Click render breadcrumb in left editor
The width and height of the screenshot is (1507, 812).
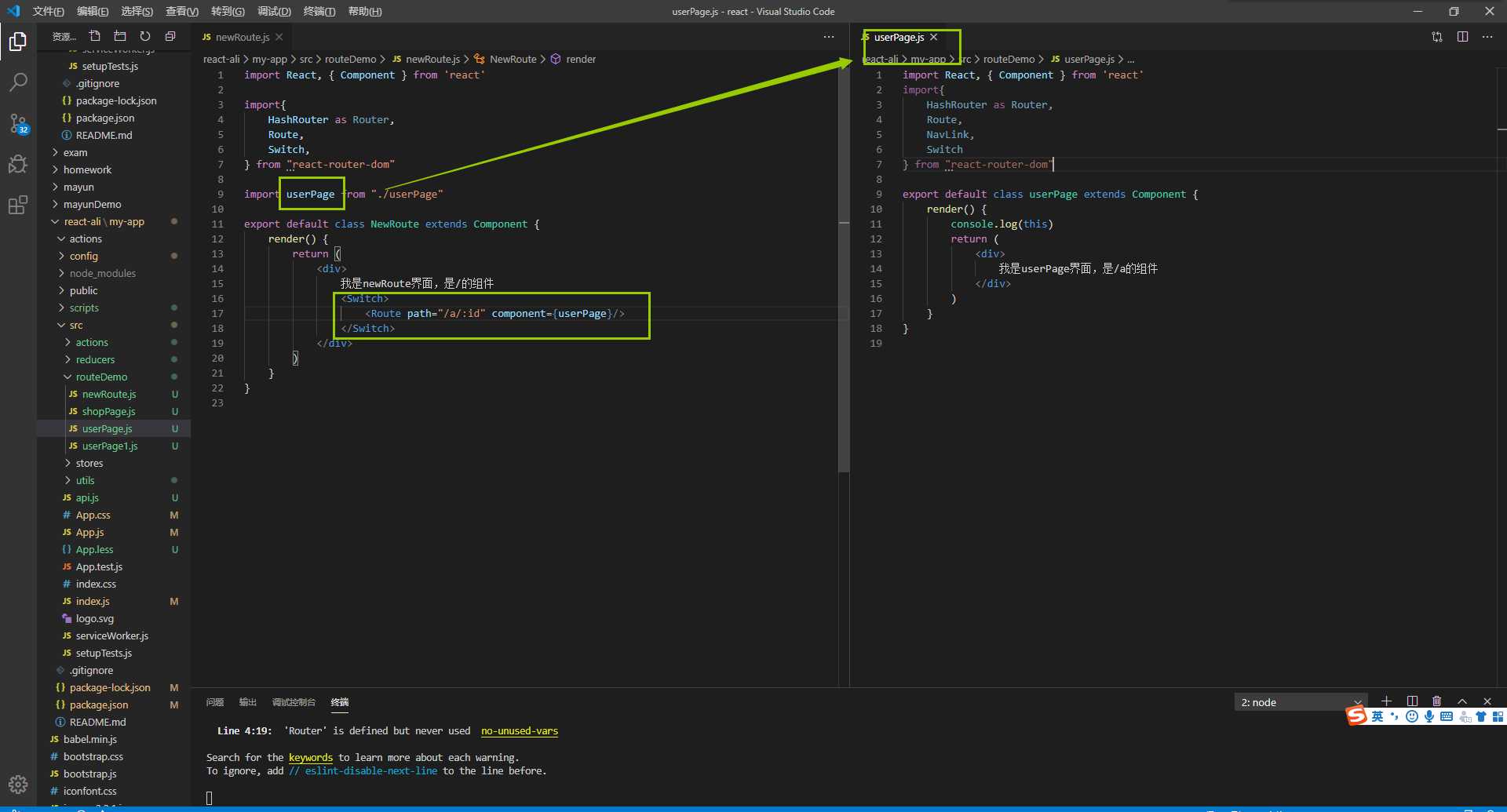pos(581,59)
